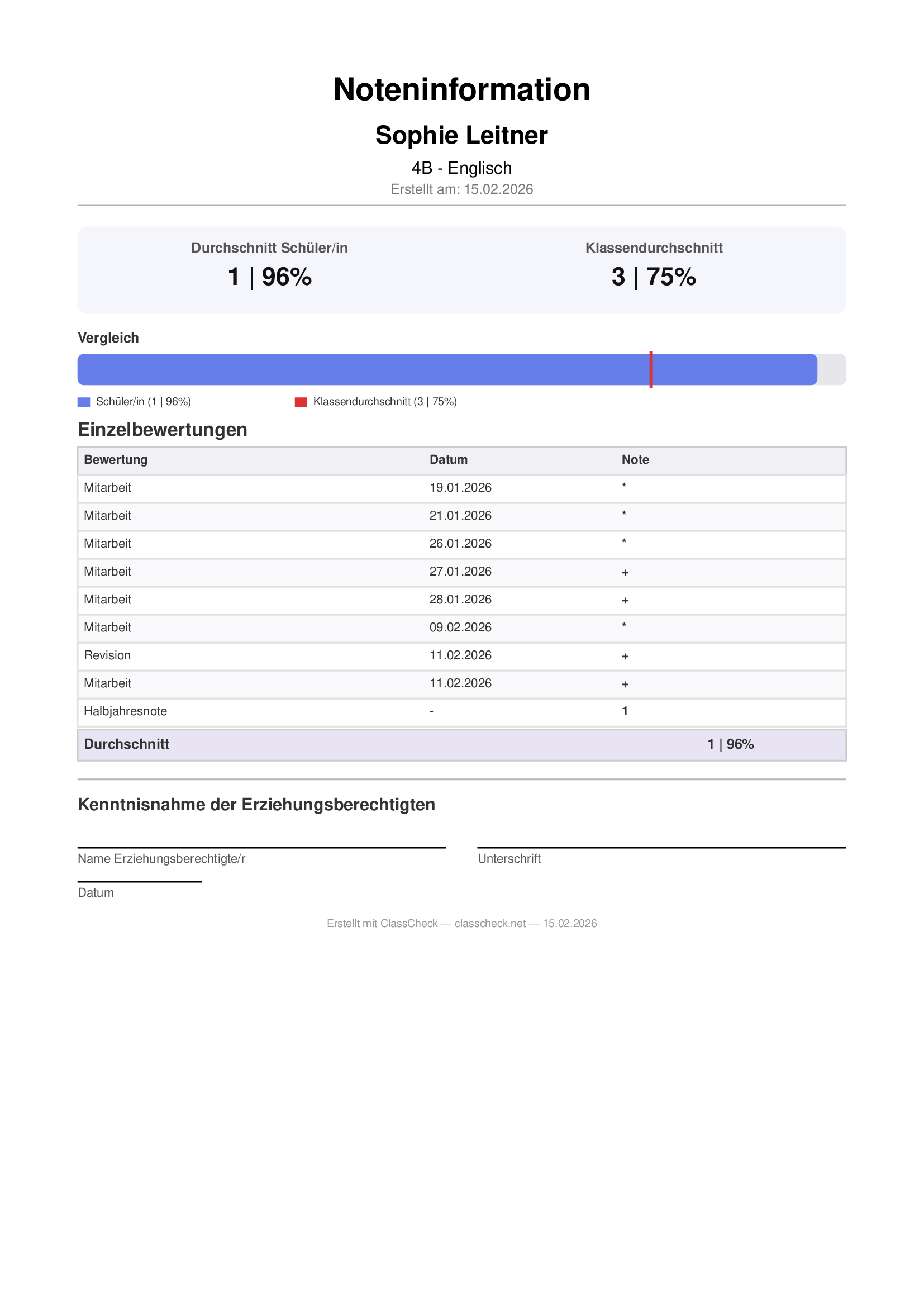
Task: Click the Name Erziehungsberechtigte/r signature line
Action: click(x=261, y=847)
